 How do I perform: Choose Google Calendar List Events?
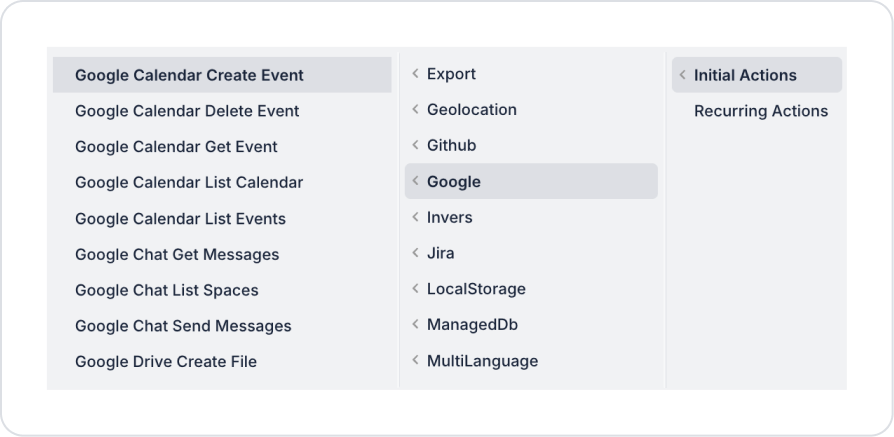coord(222,218)
